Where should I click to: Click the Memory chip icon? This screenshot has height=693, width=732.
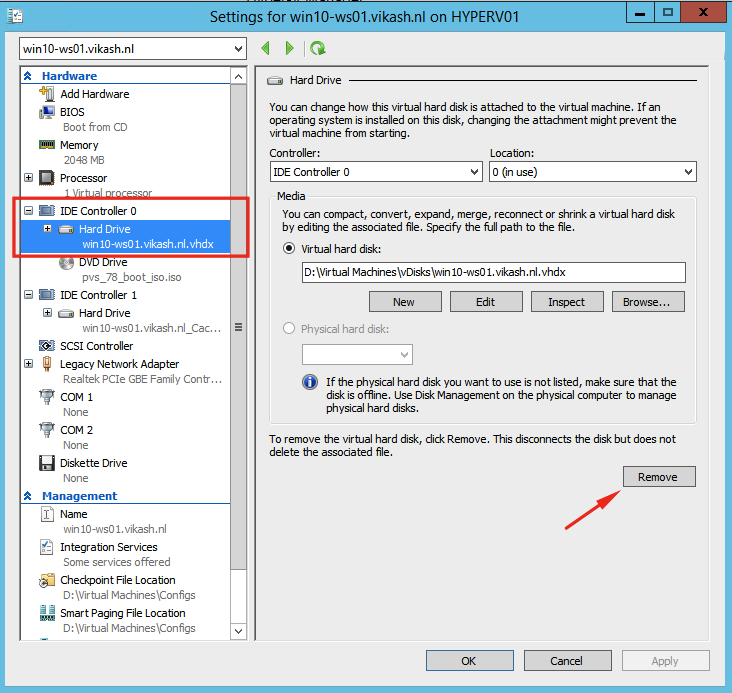click(47, 145)
